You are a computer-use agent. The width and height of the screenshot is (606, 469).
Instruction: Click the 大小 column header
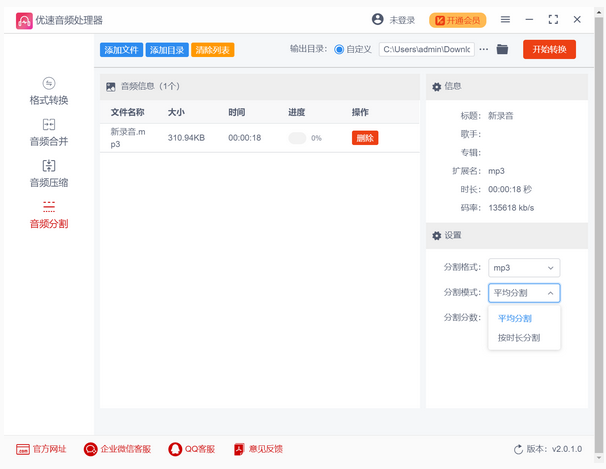(x=176, y=112)
